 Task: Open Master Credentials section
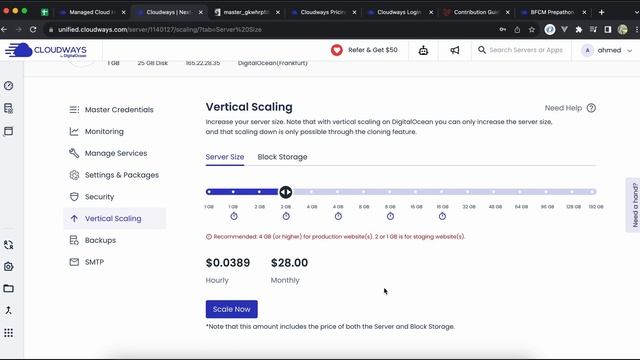click(x=115, y=109)
